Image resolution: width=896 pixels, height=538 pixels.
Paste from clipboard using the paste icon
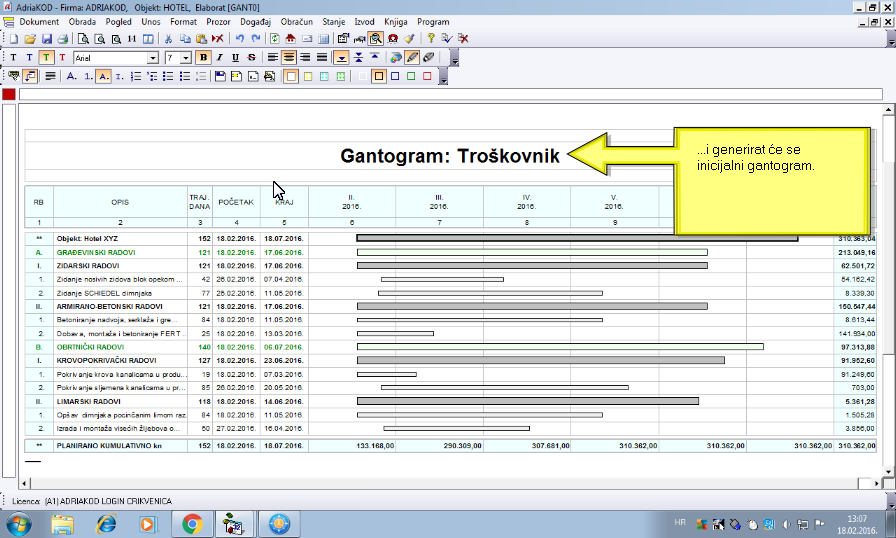201,39
